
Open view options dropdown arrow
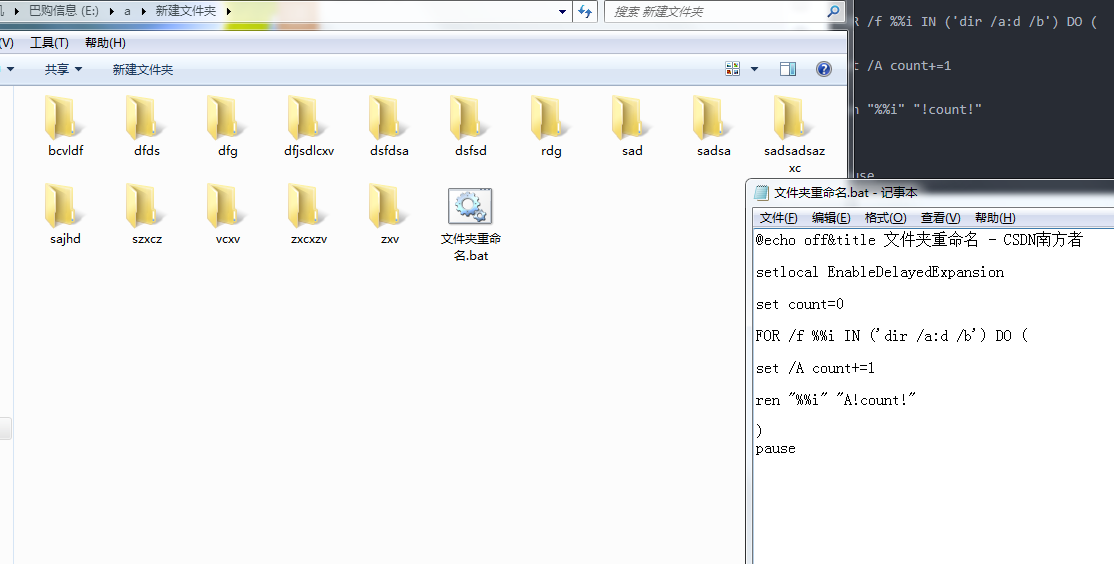[x=755, y=69]
